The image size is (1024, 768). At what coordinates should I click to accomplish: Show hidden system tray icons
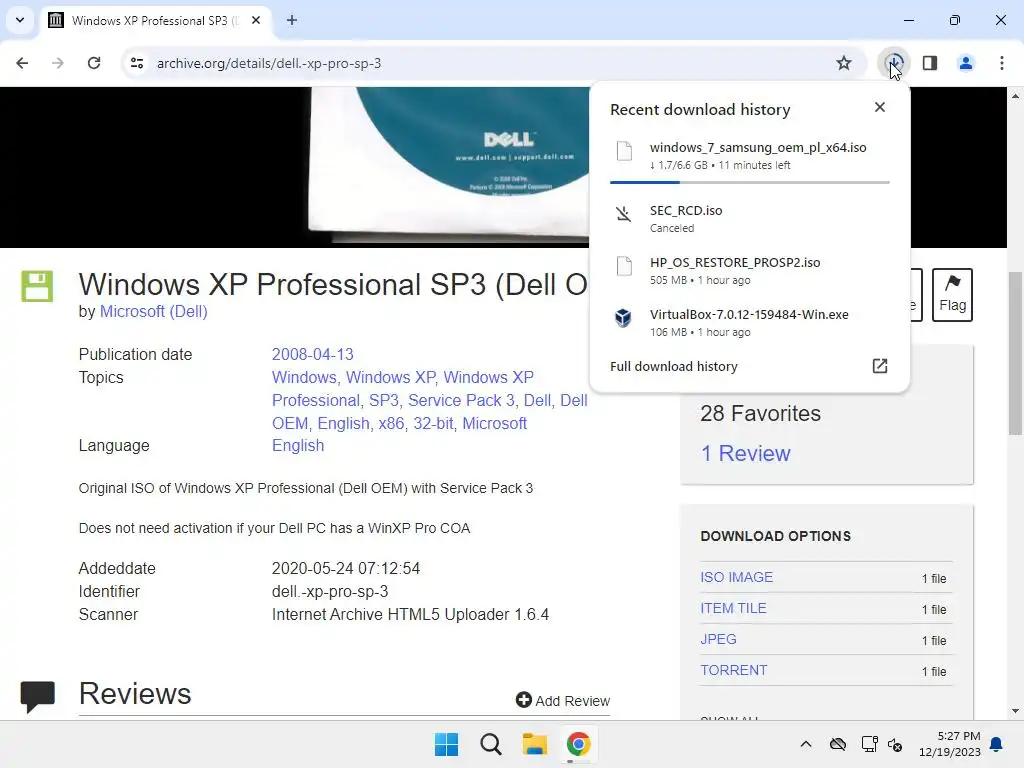pos(806,744)
